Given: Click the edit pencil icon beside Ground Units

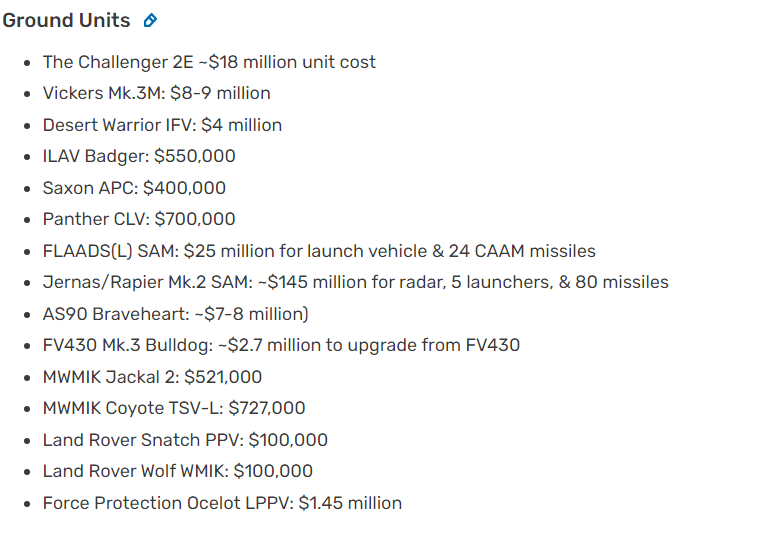Looking at the screenshot, I should pos(151,21).
